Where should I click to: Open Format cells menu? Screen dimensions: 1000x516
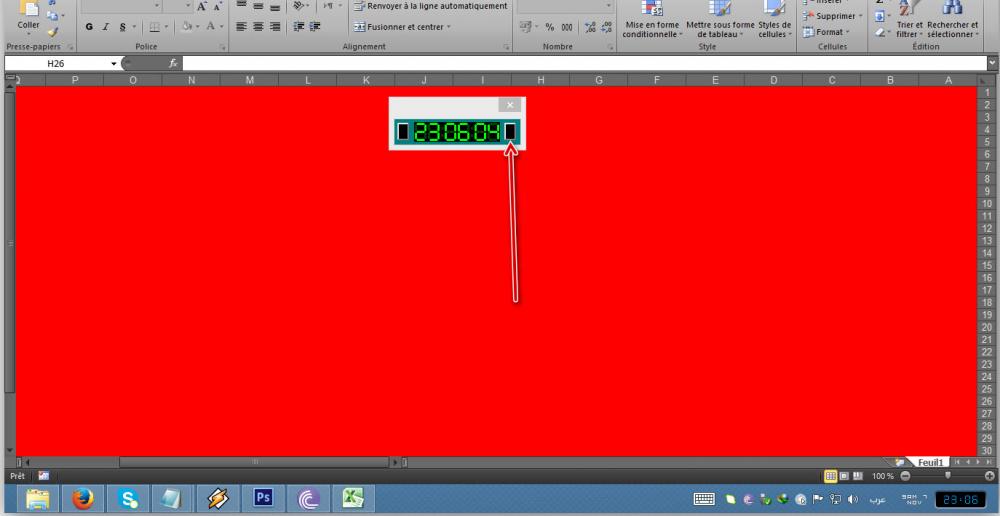click(x=827, y=32)
